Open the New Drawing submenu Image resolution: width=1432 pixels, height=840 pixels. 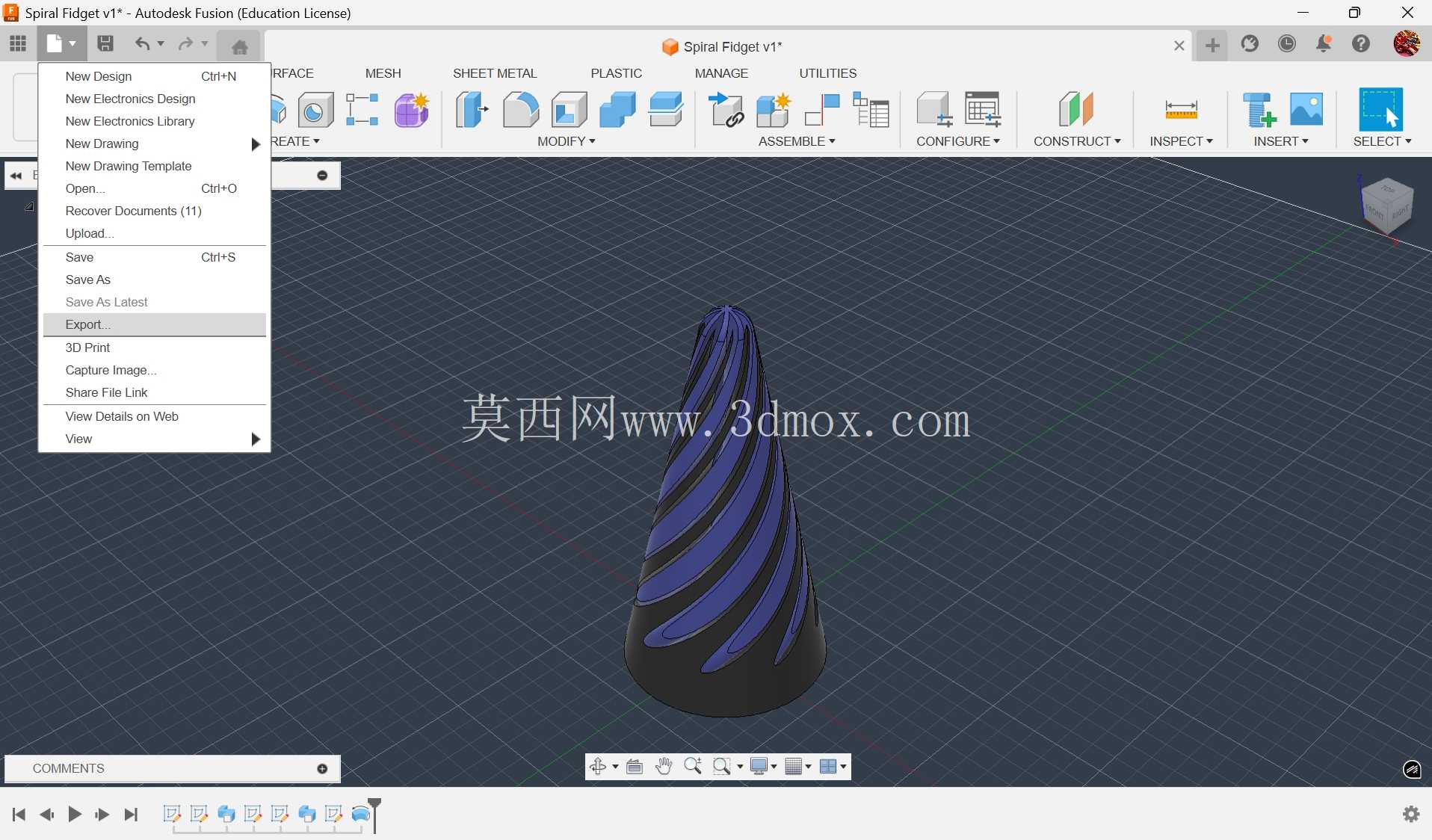155,143
